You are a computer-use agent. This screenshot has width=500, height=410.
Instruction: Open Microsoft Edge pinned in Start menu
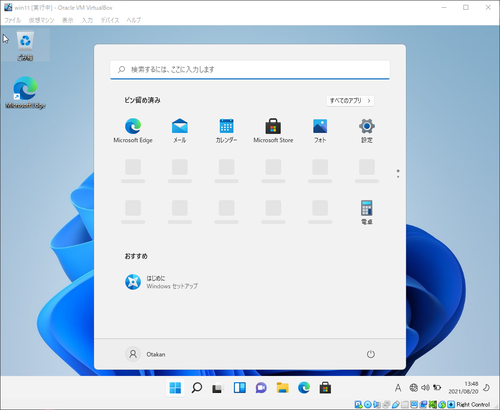point(133,131)
